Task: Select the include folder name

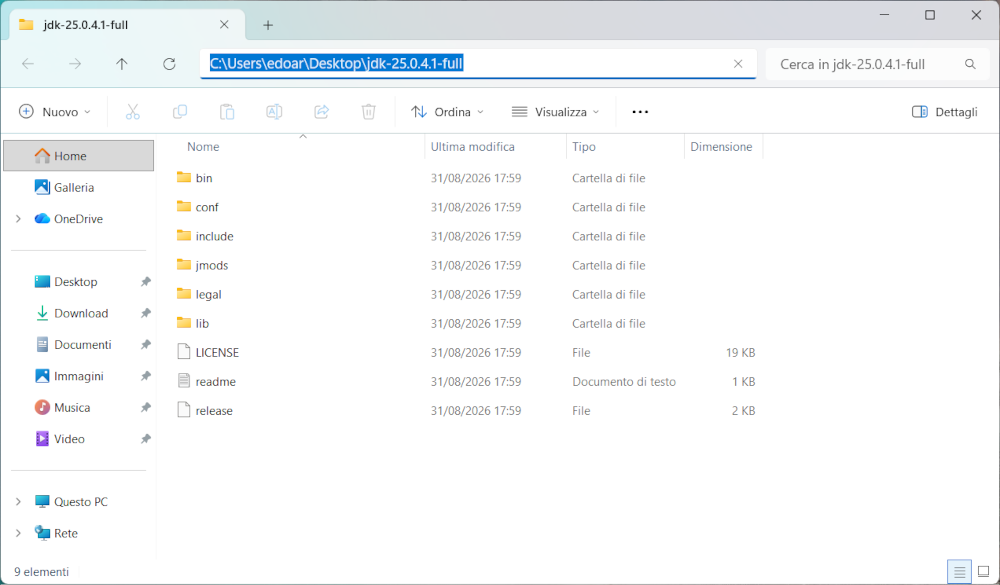Action: [214, 236]
